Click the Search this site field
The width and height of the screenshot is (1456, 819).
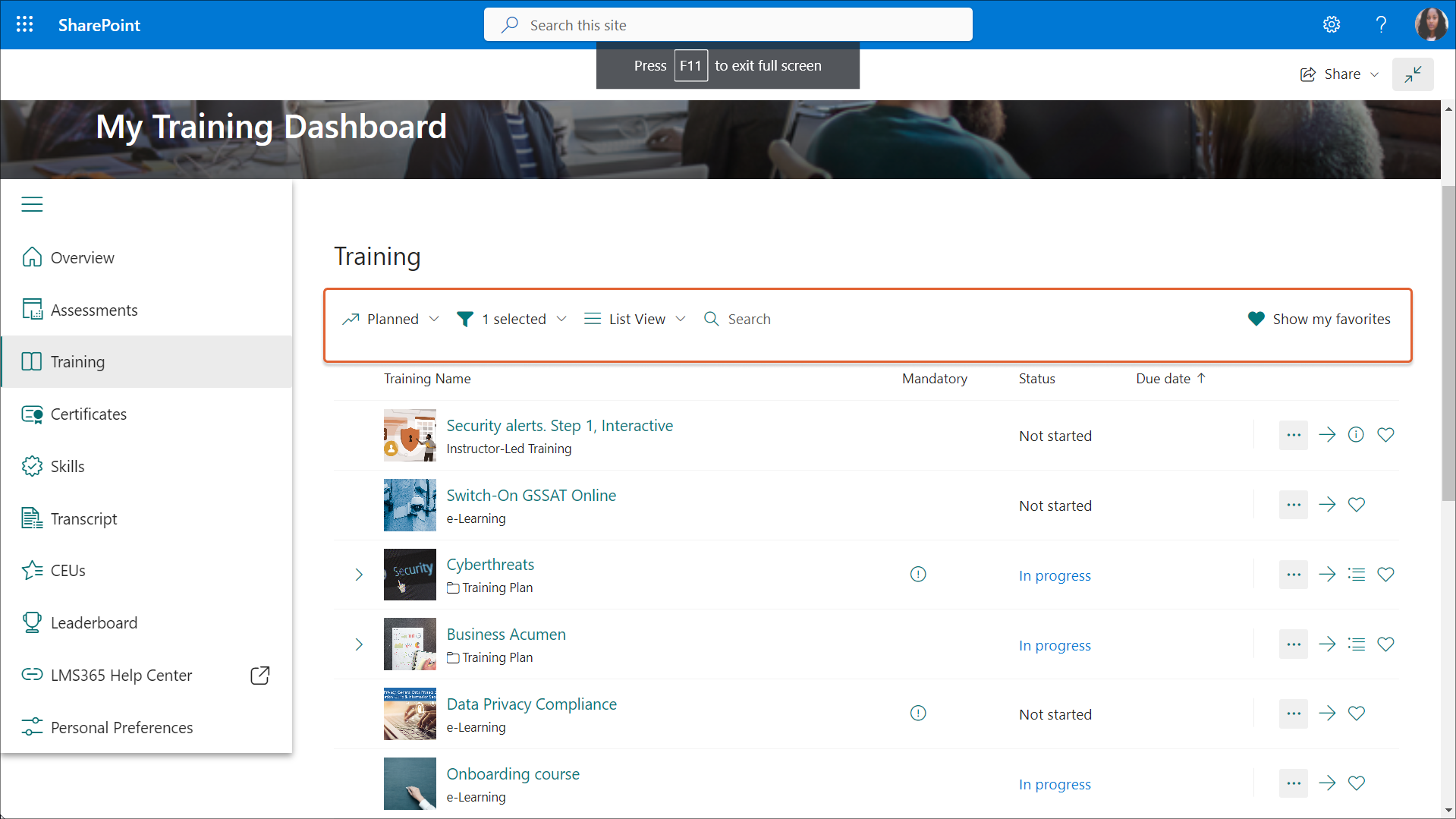728,25
